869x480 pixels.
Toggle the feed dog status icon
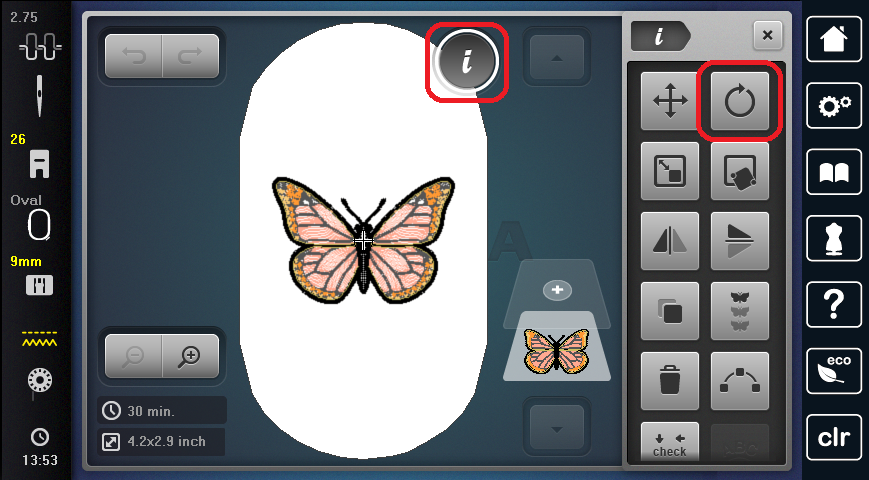(39, 285)
